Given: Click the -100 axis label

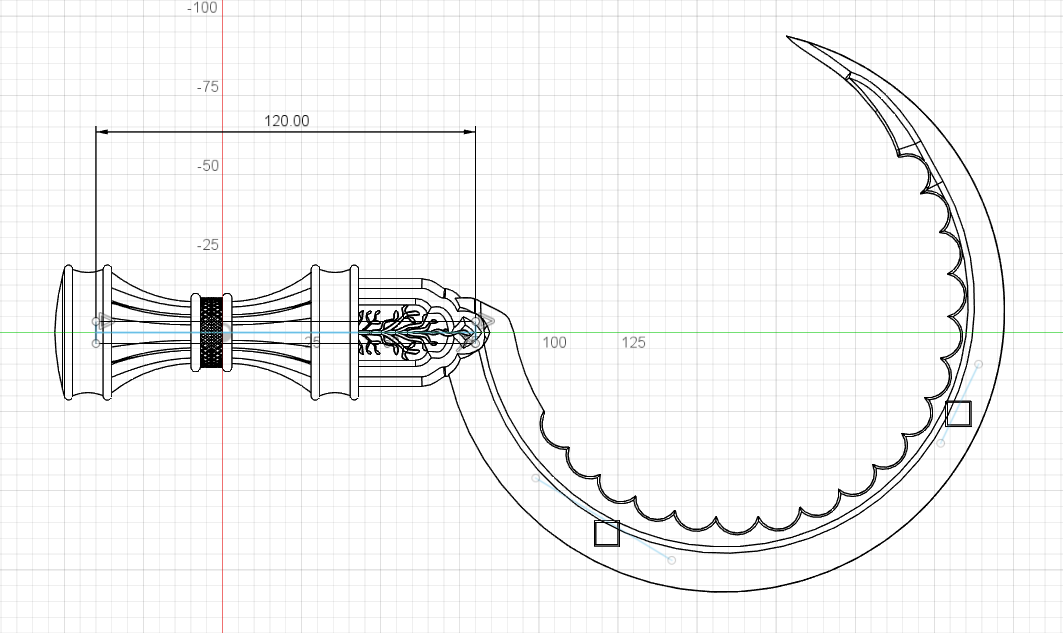Looking at the screenshot, I should [x=202, y=7].
